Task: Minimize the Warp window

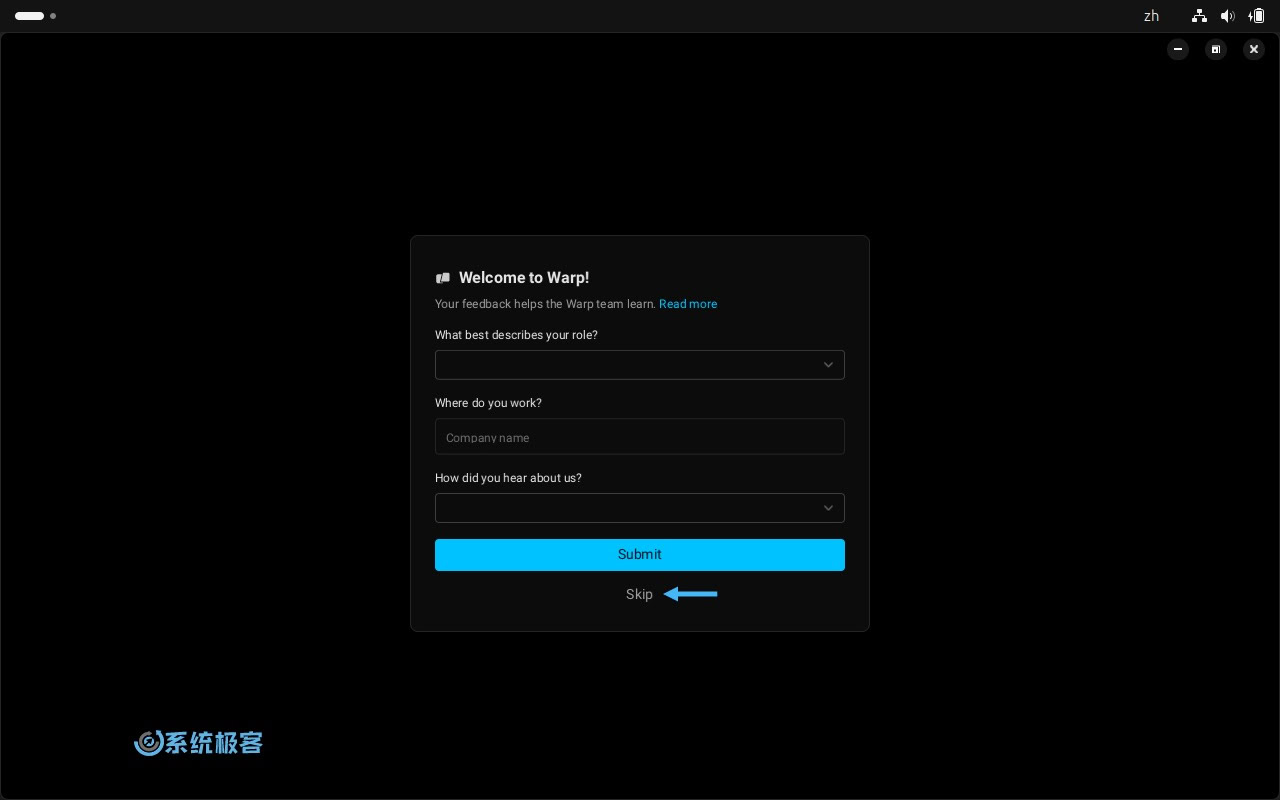Action: (x=1178, y=49)
